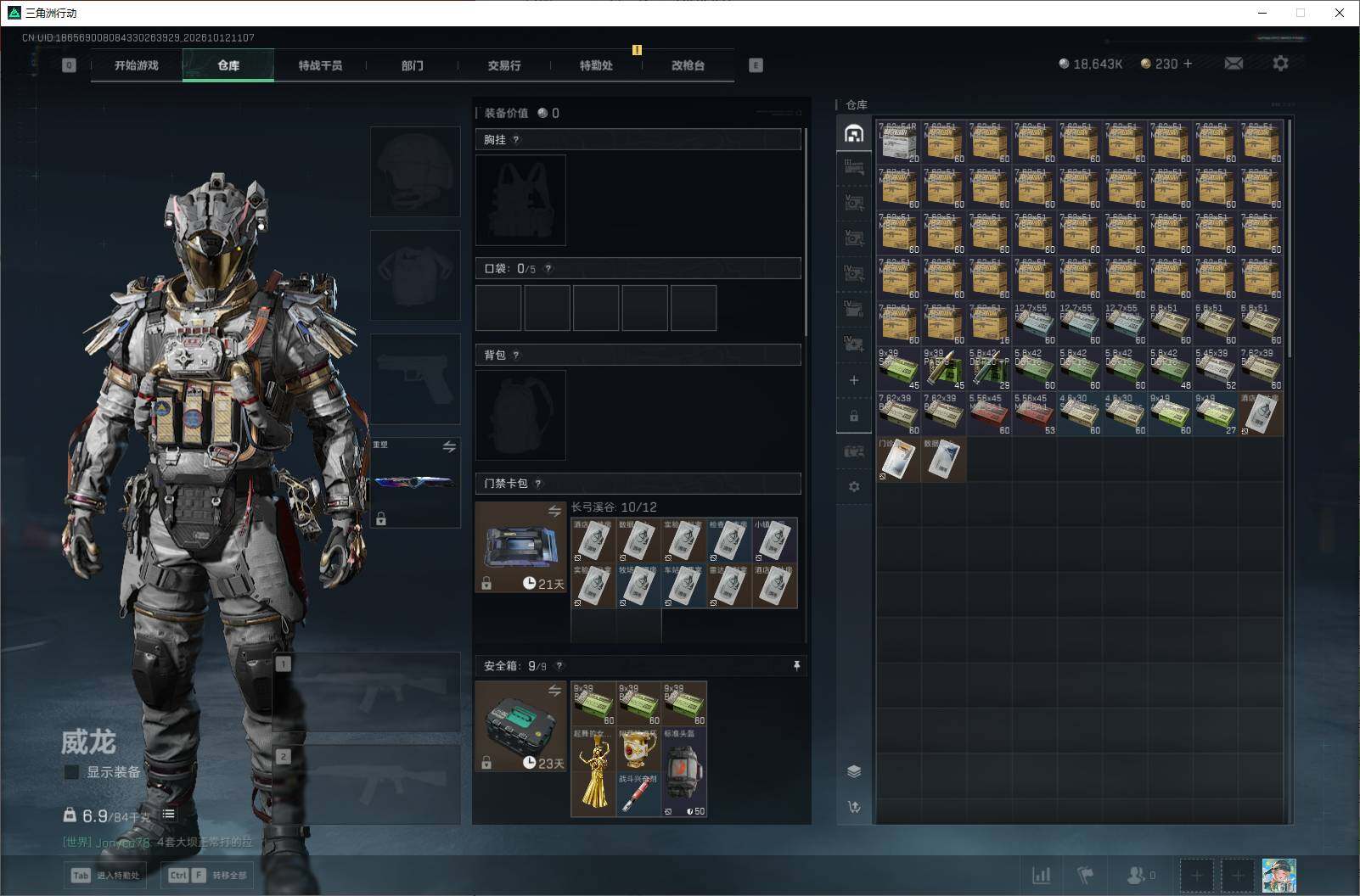Select the empty helmet equipment slot
This screenshot has width=1360, height=896.
click(415, 171)
